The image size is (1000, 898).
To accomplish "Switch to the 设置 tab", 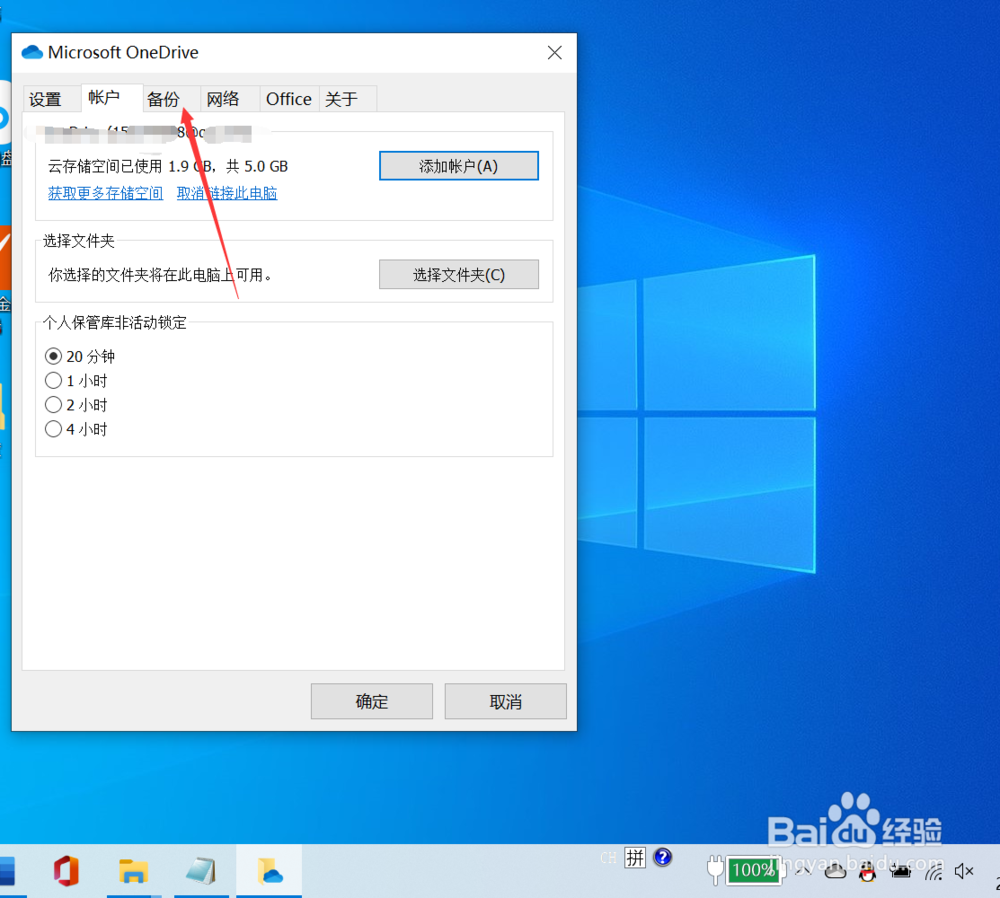I will click(52, 99).
